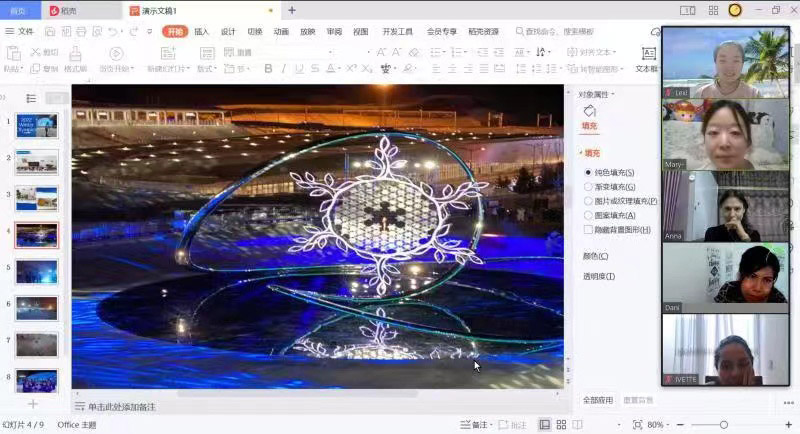Viewport: 800px width, 434px height.
Task: Open the Animation (动画) ribbon tab
Action: click(x=281, y=31)
